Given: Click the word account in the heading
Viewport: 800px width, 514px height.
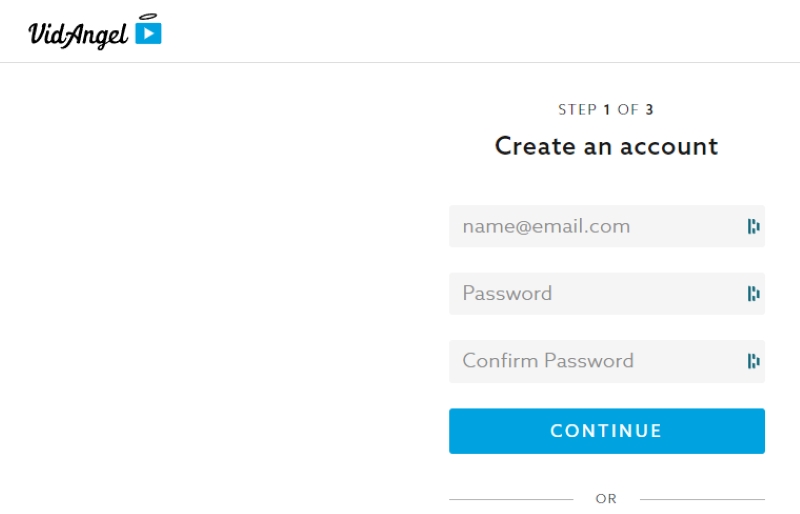Looking at the screenshot, I should [x=669, y=147].
